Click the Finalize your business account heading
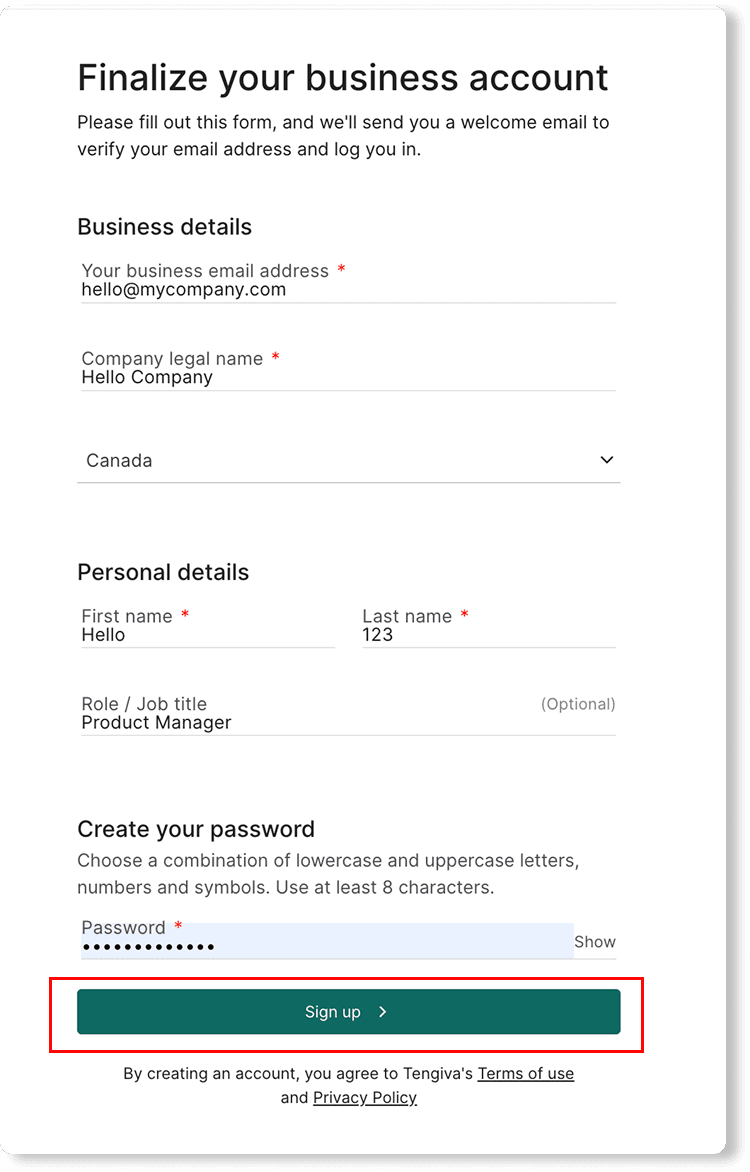 [x=343, y=77]
